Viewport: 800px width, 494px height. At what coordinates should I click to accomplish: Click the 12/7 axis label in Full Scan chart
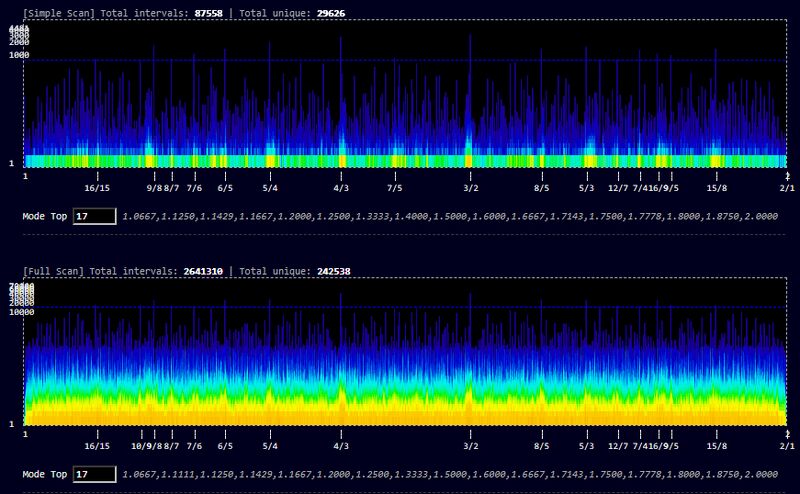[x=618, y=447]
